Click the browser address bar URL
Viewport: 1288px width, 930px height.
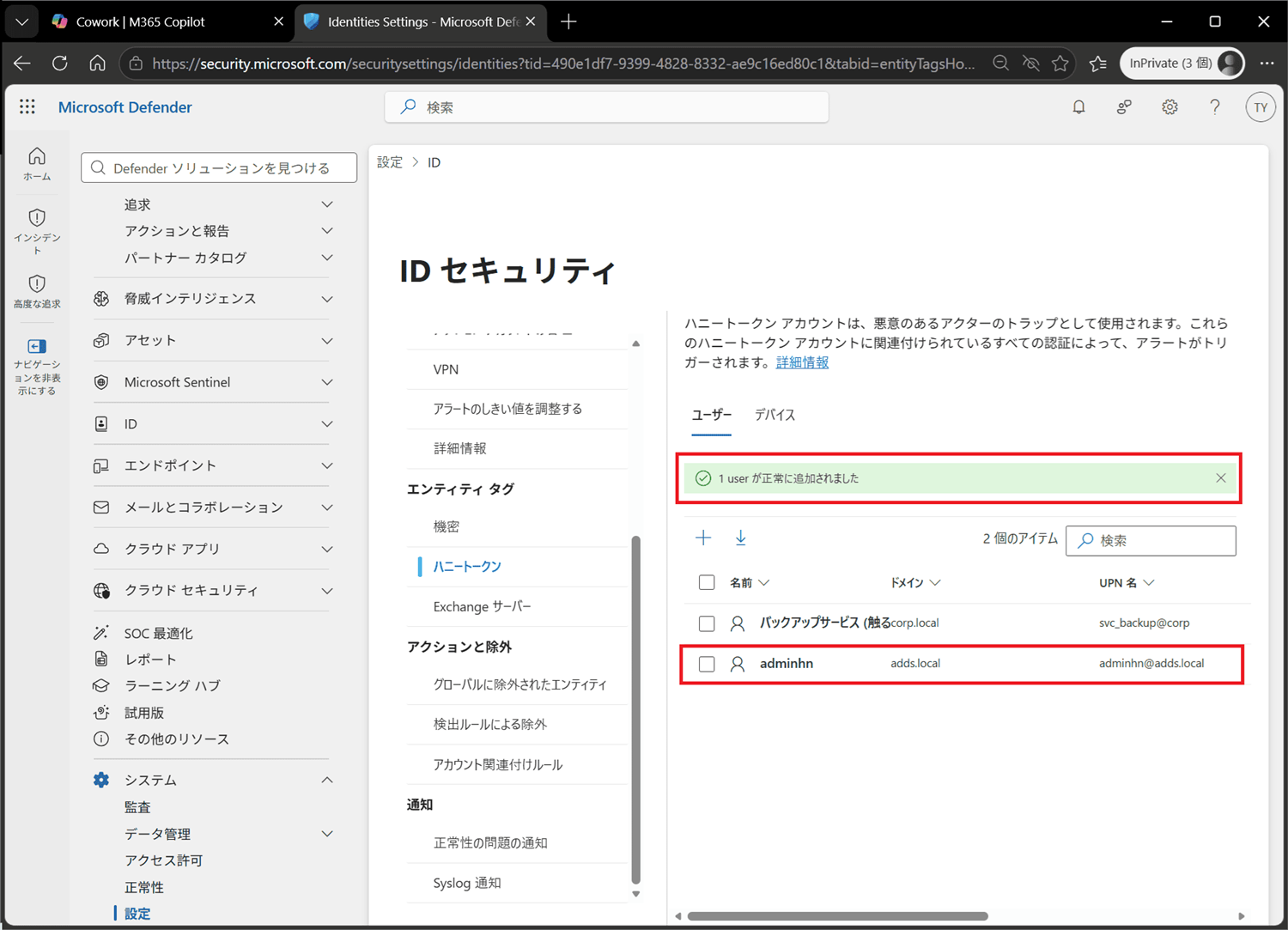pyautogui.click(x=563, y=63)
